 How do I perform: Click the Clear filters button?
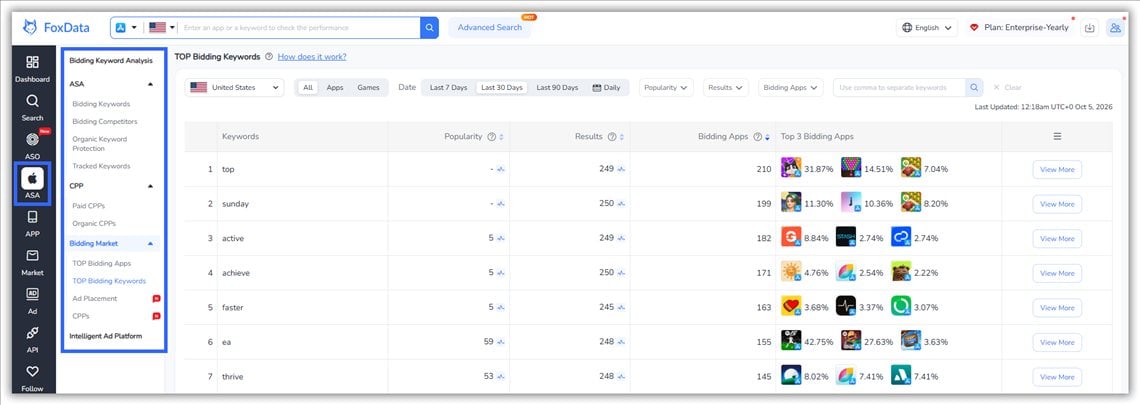click(x=1007, y=87)
